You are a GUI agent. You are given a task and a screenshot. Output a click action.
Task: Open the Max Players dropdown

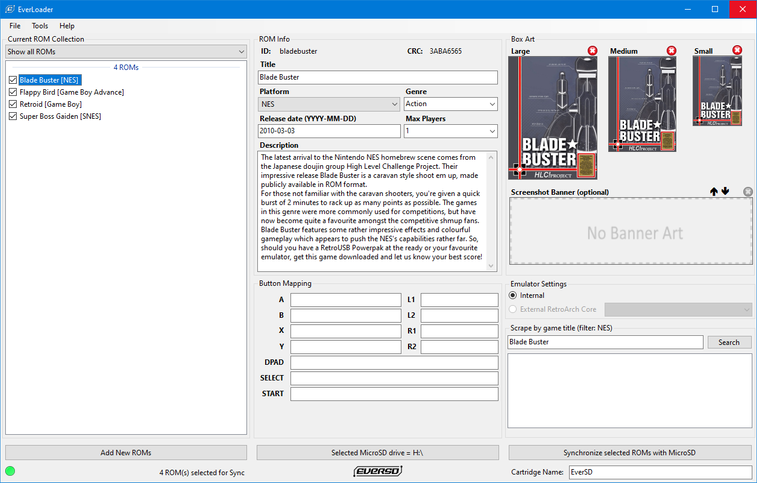coord(451,131)
